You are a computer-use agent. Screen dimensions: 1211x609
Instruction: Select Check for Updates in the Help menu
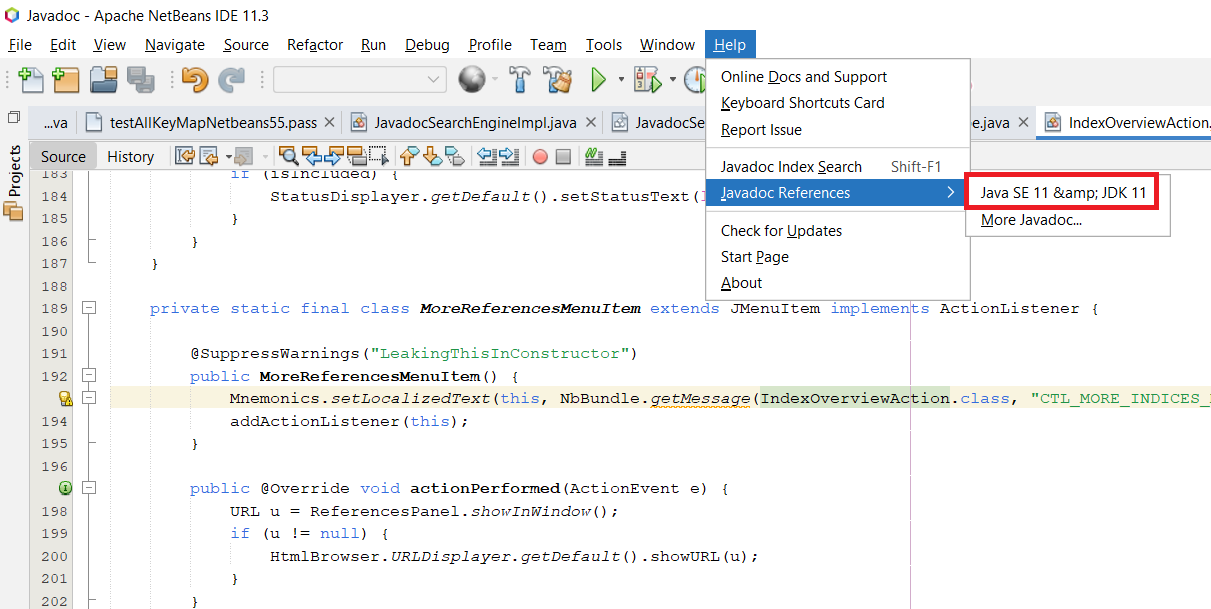click(837, 231)
